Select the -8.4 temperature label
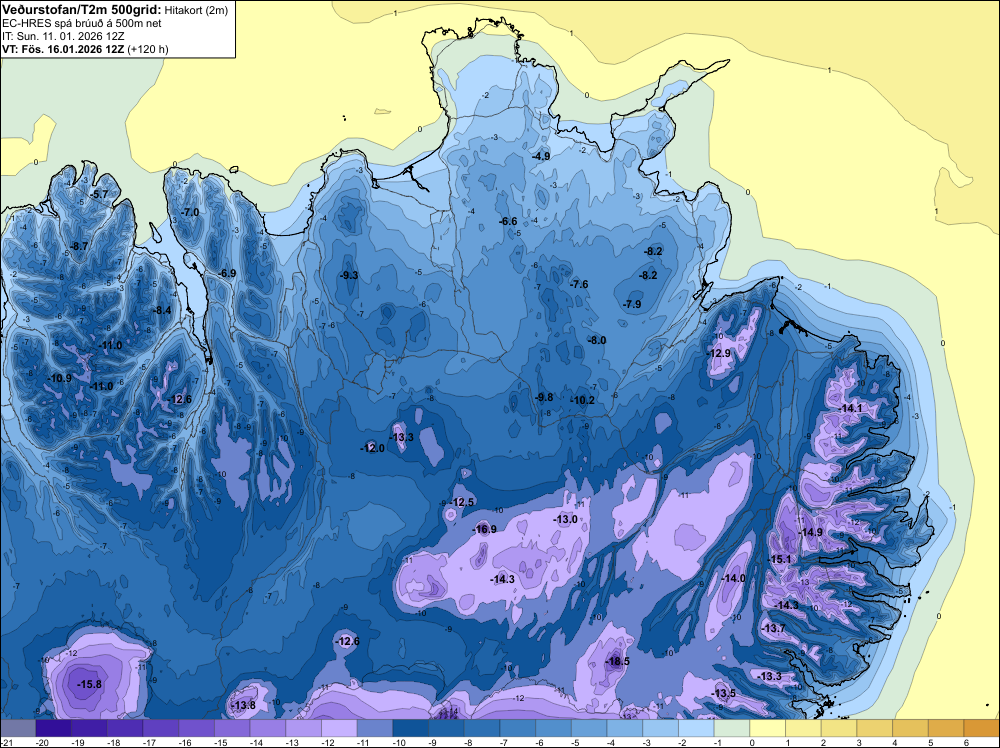 pyautogui.click(x=163, y=311)
